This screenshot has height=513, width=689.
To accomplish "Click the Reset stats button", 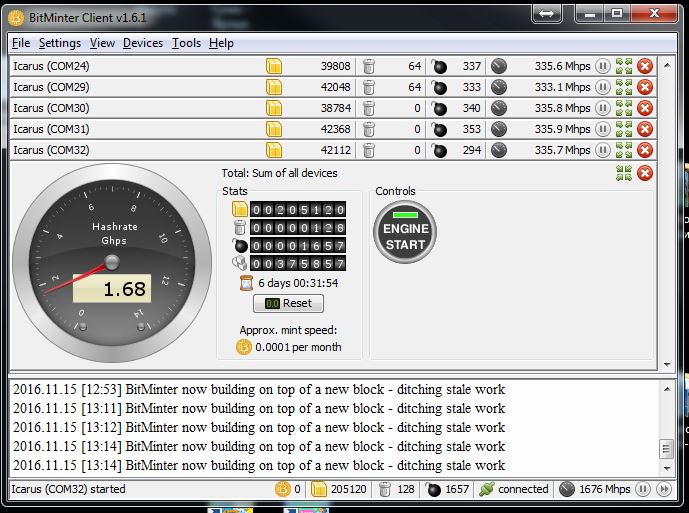I will point(288,303).
